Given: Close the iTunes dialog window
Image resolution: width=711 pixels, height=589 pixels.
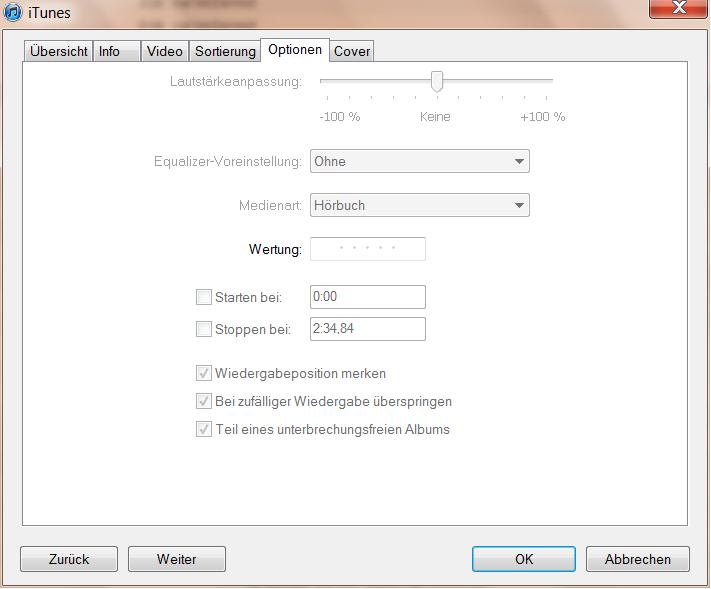Looking at the screenshot, I should pos(678,8).
